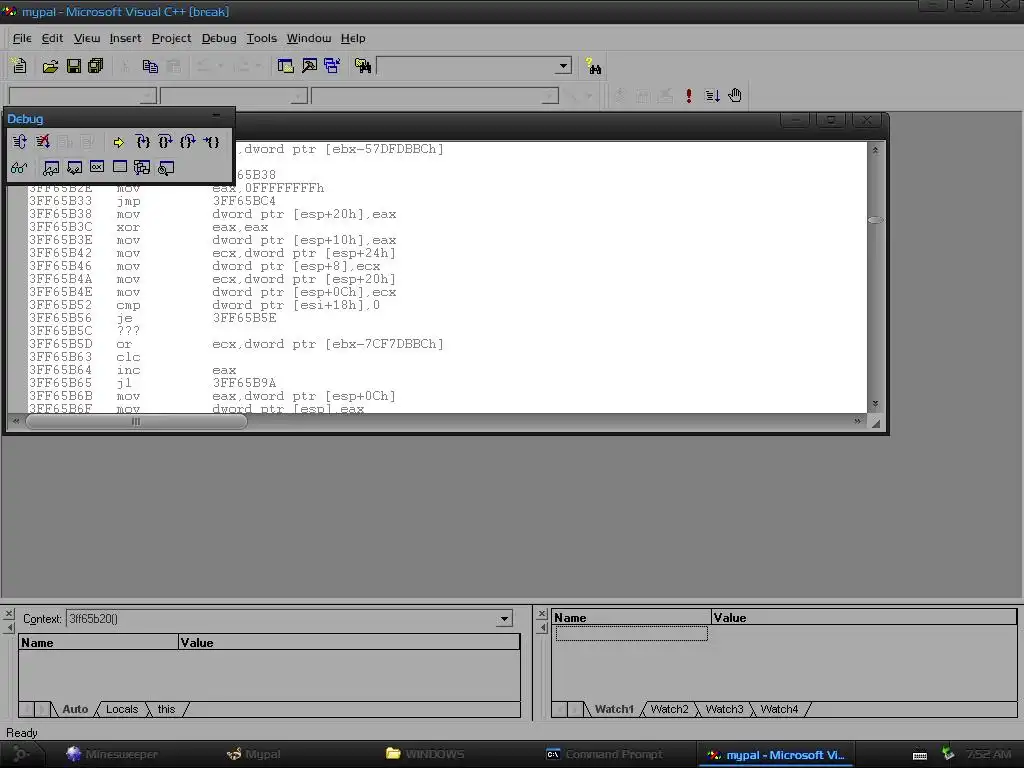Viewport: 1024px width, 768px height.
Task: Switch to the this tab
Action: coord(167,709)
